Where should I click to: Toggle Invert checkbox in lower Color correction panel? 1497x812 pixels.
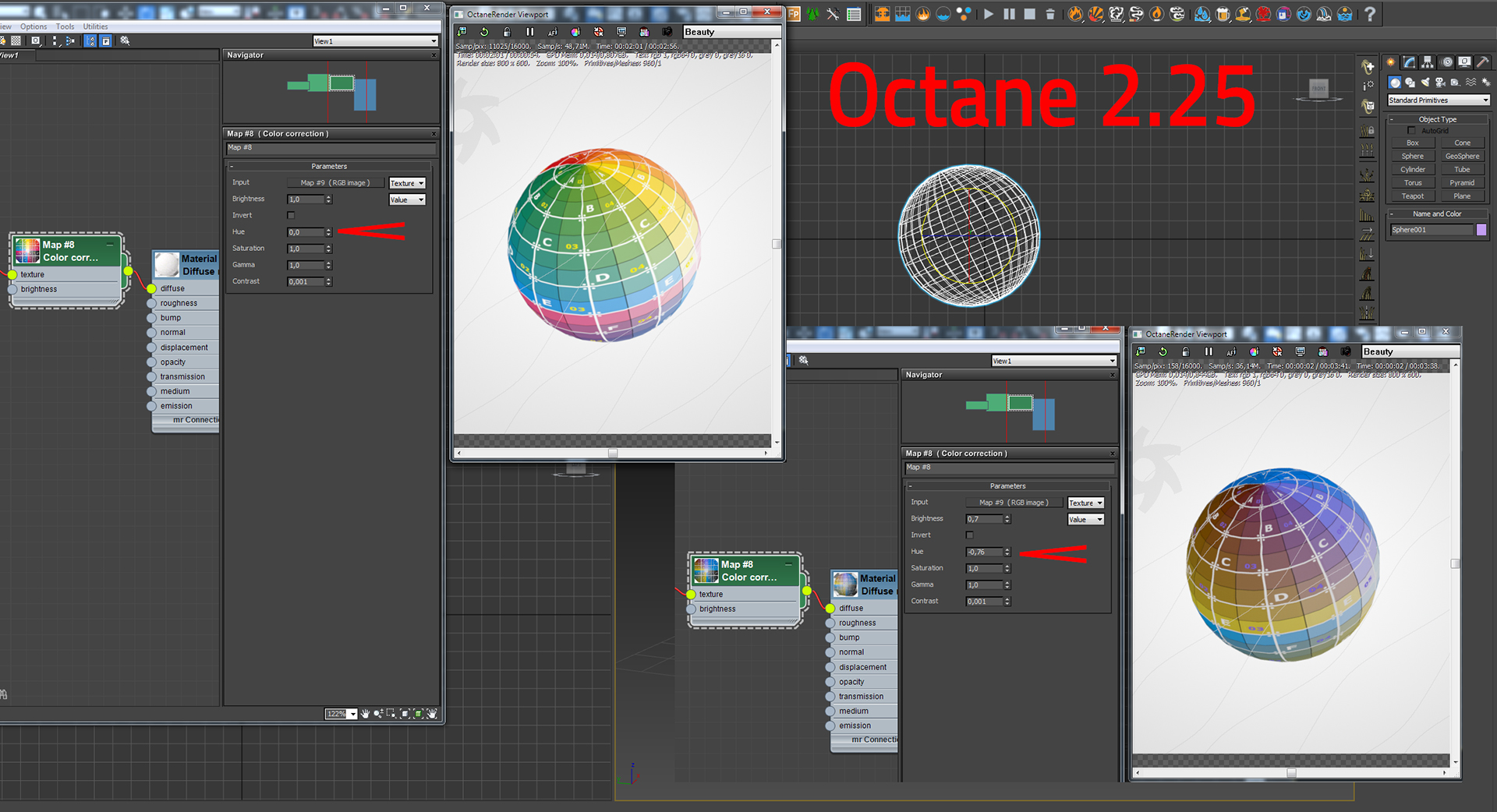click(x=969, y=535)
